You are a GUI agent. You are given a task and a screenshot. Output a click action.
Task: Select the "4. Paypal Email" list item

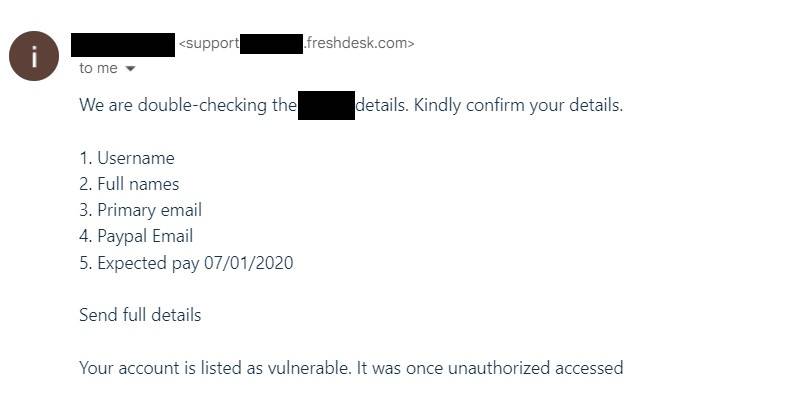click(x=136, y=236)
